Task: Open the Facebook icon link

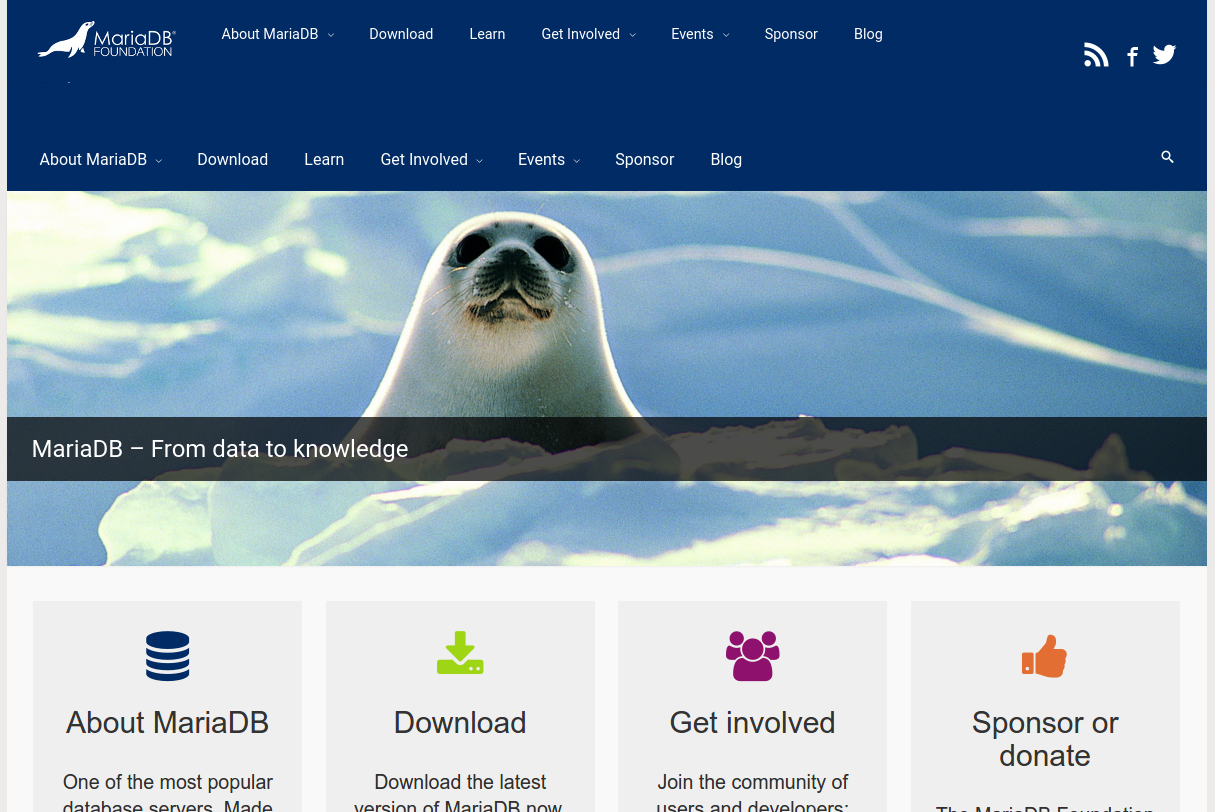Action: point(1132,57)
